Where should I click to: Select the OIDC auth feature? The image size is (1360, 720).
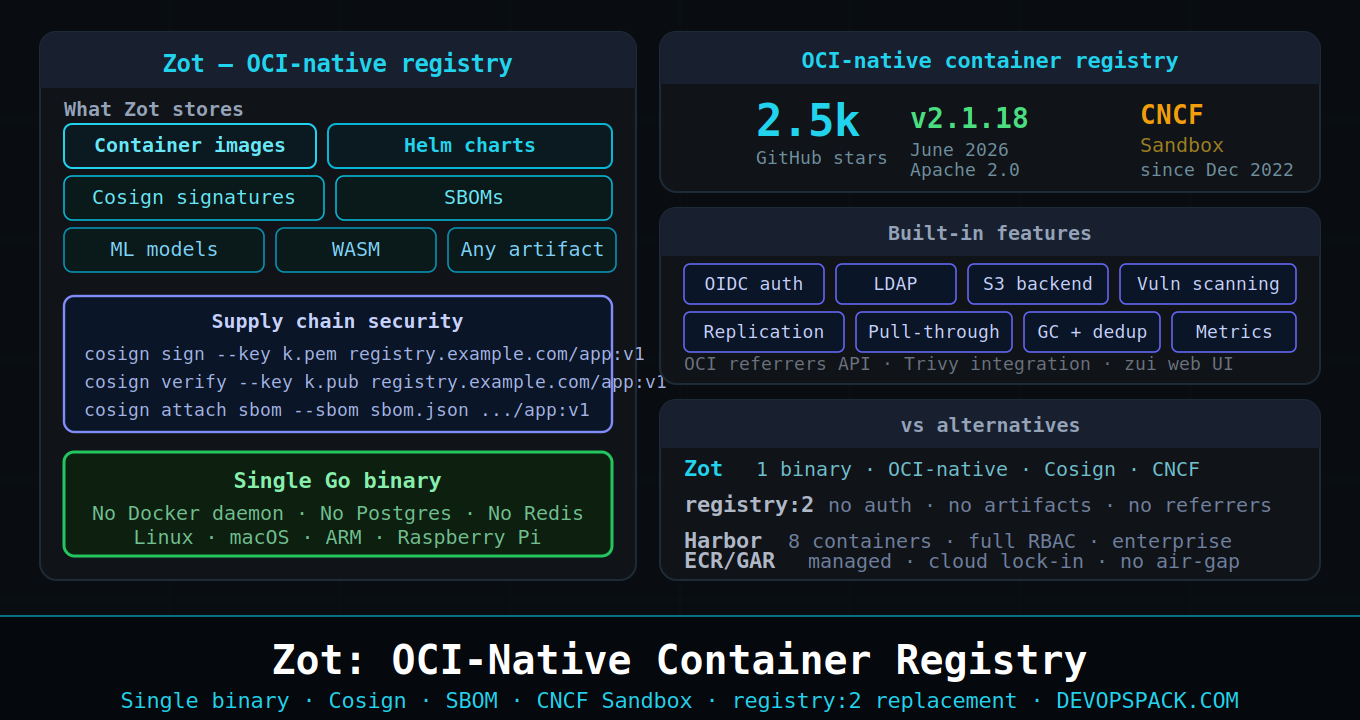pyautogui.click(x=754, y=284)
